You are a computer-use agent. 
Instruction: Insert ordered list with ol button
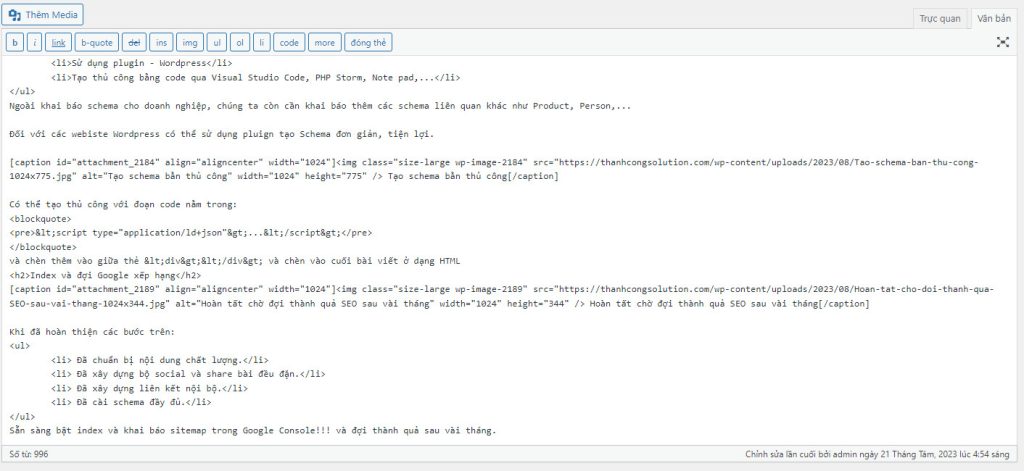[x=240, y=42]
